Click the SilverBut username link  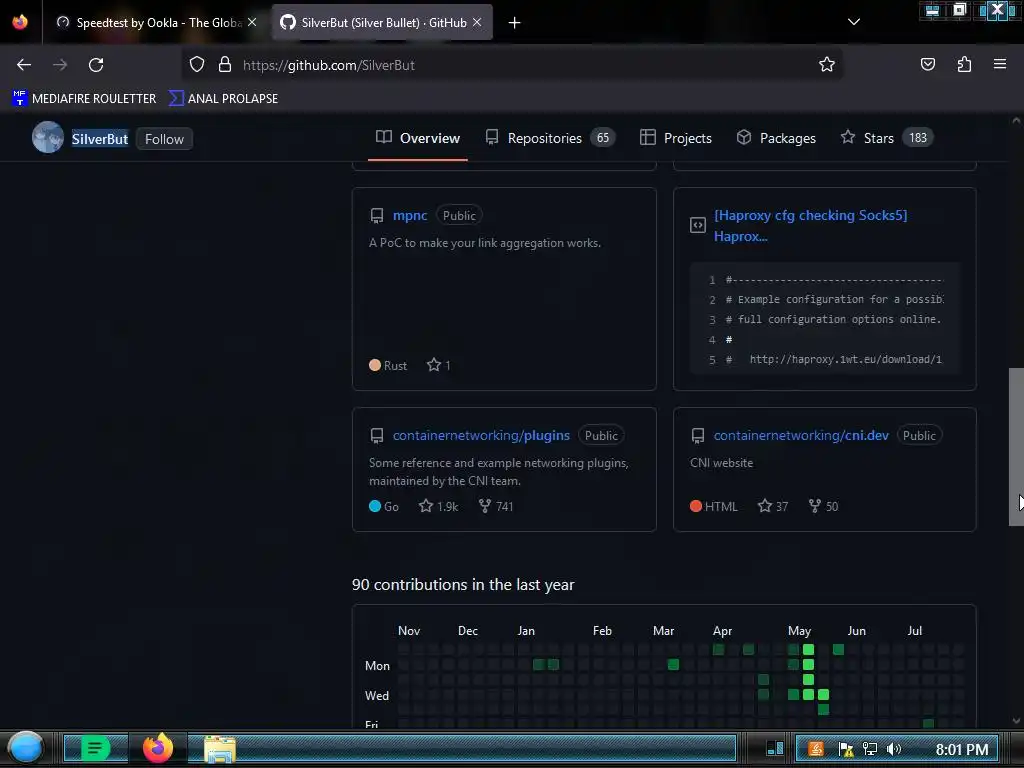point(100,139)
